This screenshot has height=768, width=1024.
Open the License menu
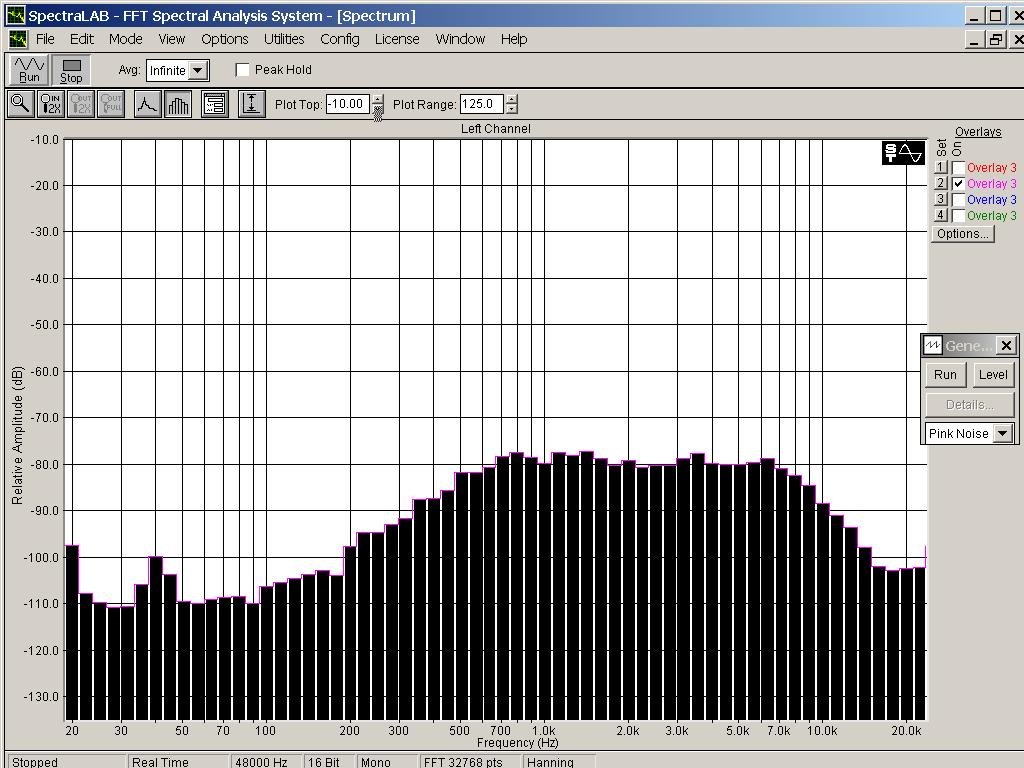pyautogui.click(x=397, y=39)
